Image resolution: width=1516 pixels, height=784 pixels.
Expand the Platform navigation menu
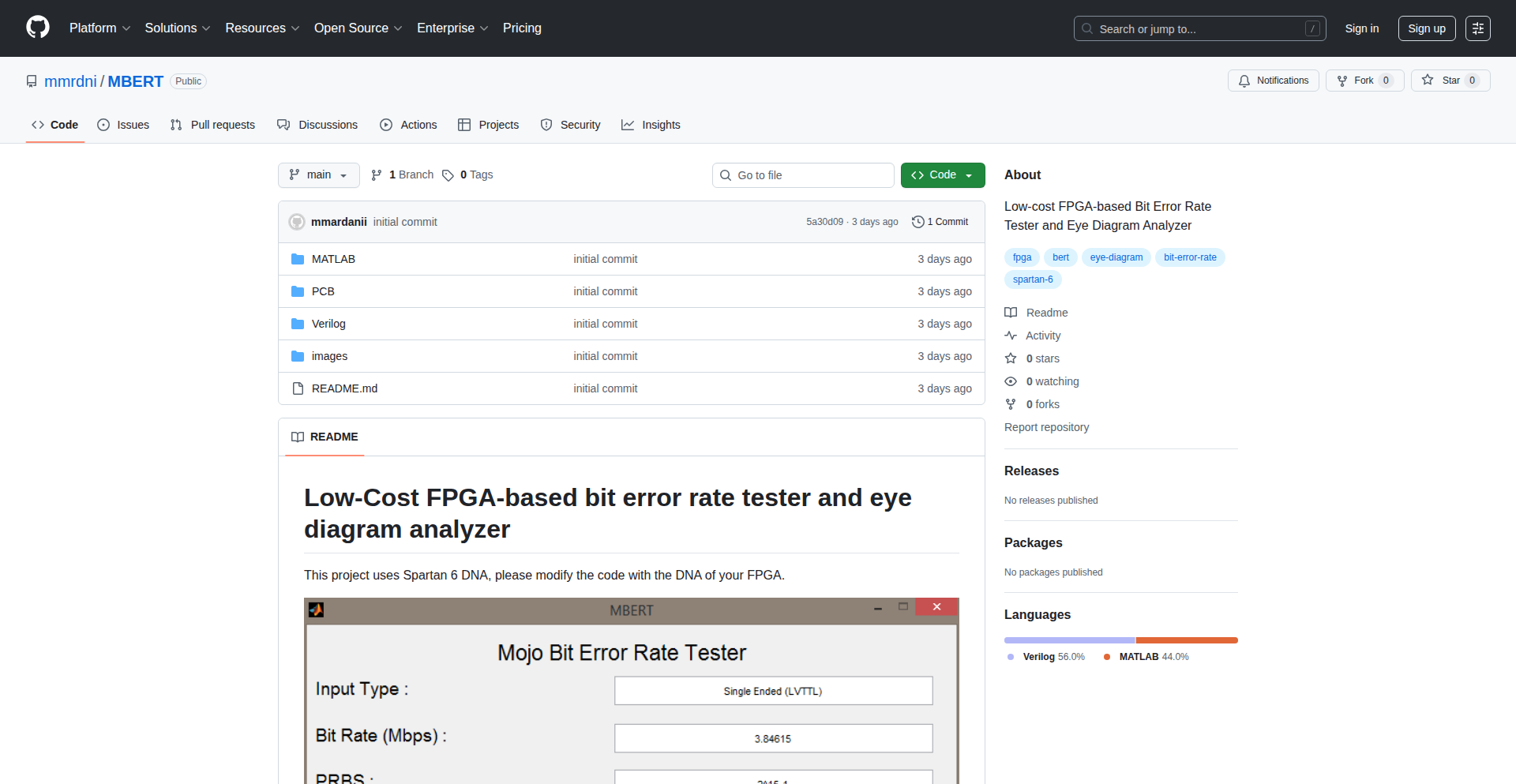[x=99, y=28]
